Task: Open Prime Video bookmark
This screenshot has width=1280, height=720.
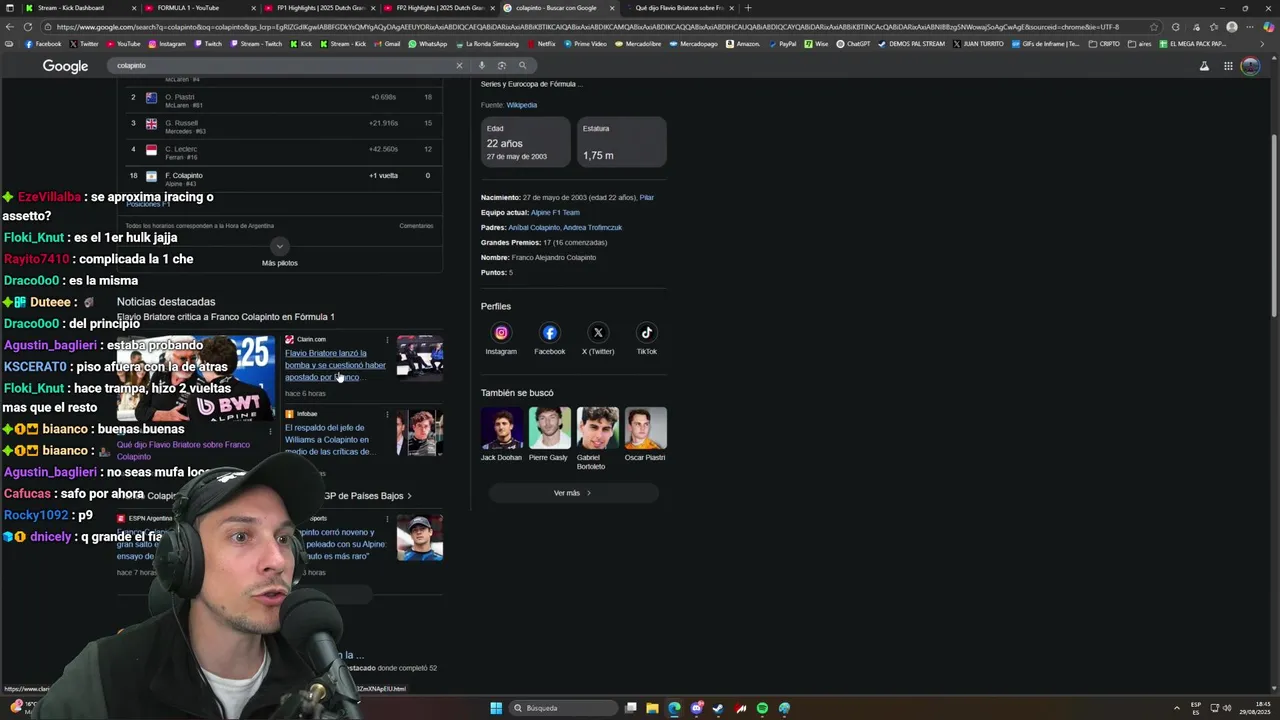Action: pos(586,44)
